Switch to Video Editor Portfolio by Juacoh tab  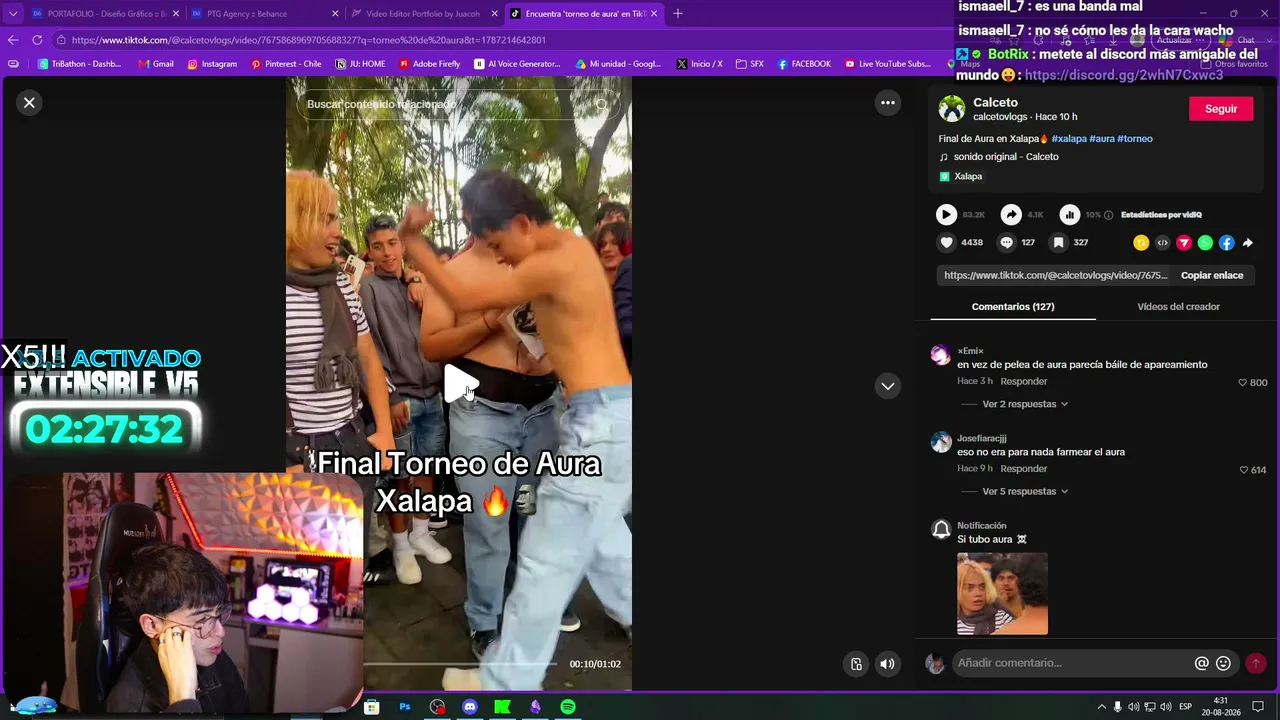424,14
